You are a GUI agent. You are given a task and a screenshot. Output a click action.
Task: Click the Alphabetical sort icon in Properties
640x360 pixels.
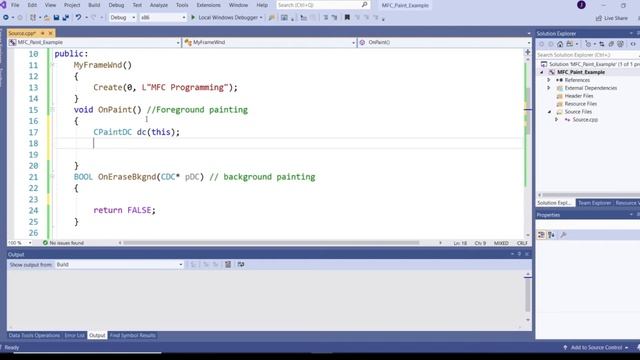pyautogui.click(x=551, y=235)
